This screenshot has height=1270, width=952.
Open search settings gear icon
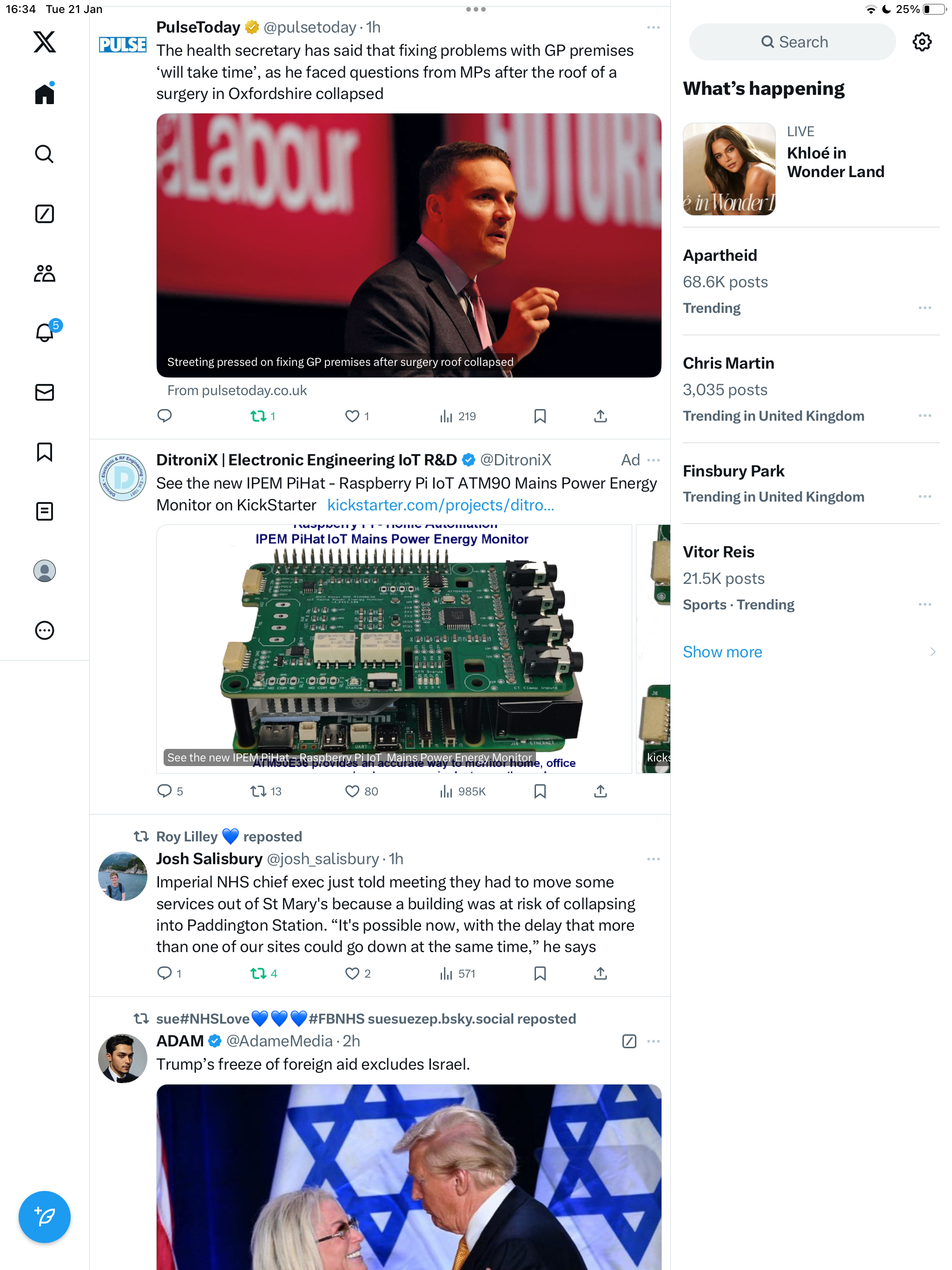click(x=922, y=42)
